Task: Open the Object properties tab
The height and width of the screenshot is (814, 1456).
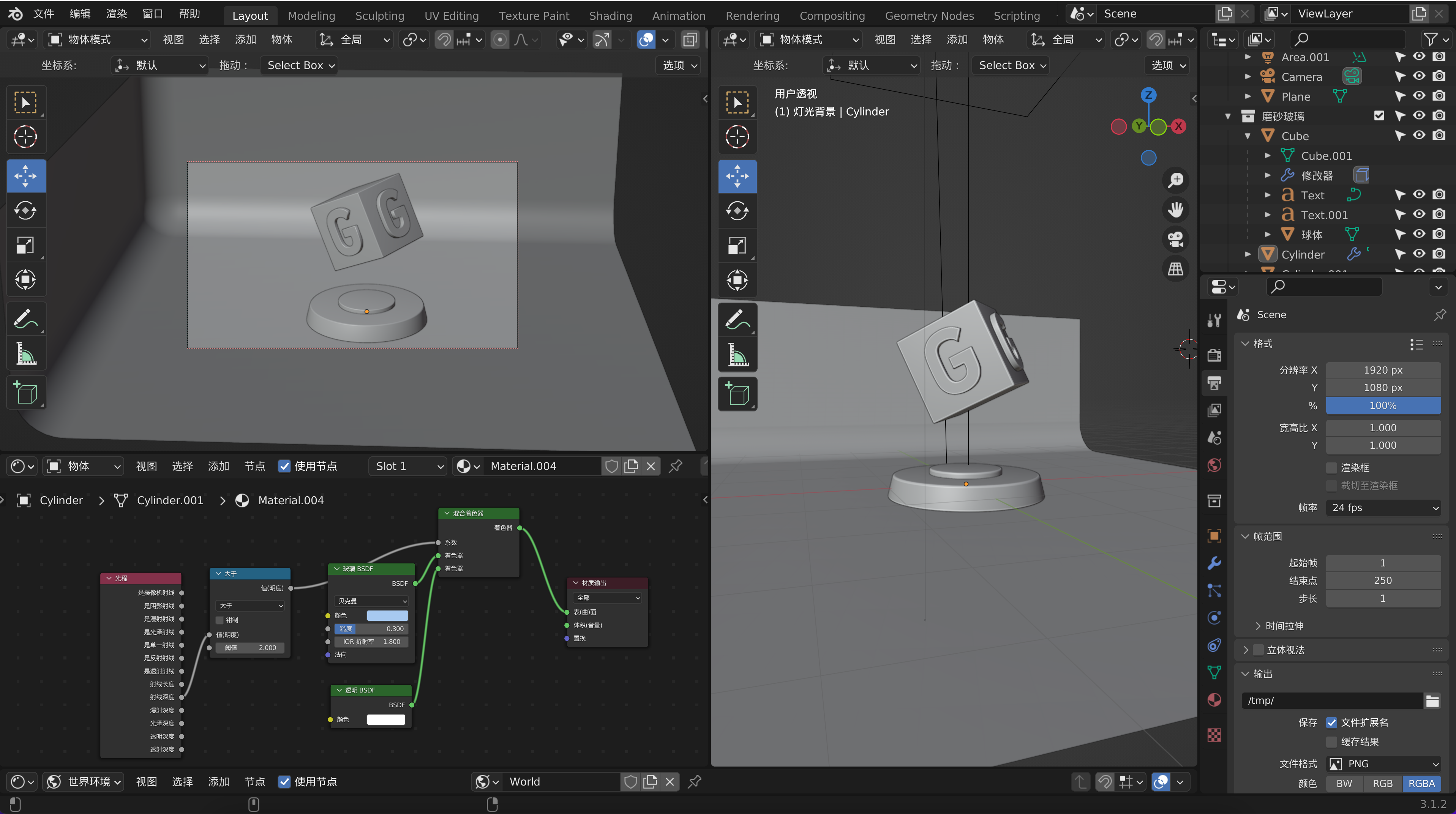Action: (1214, 535)
